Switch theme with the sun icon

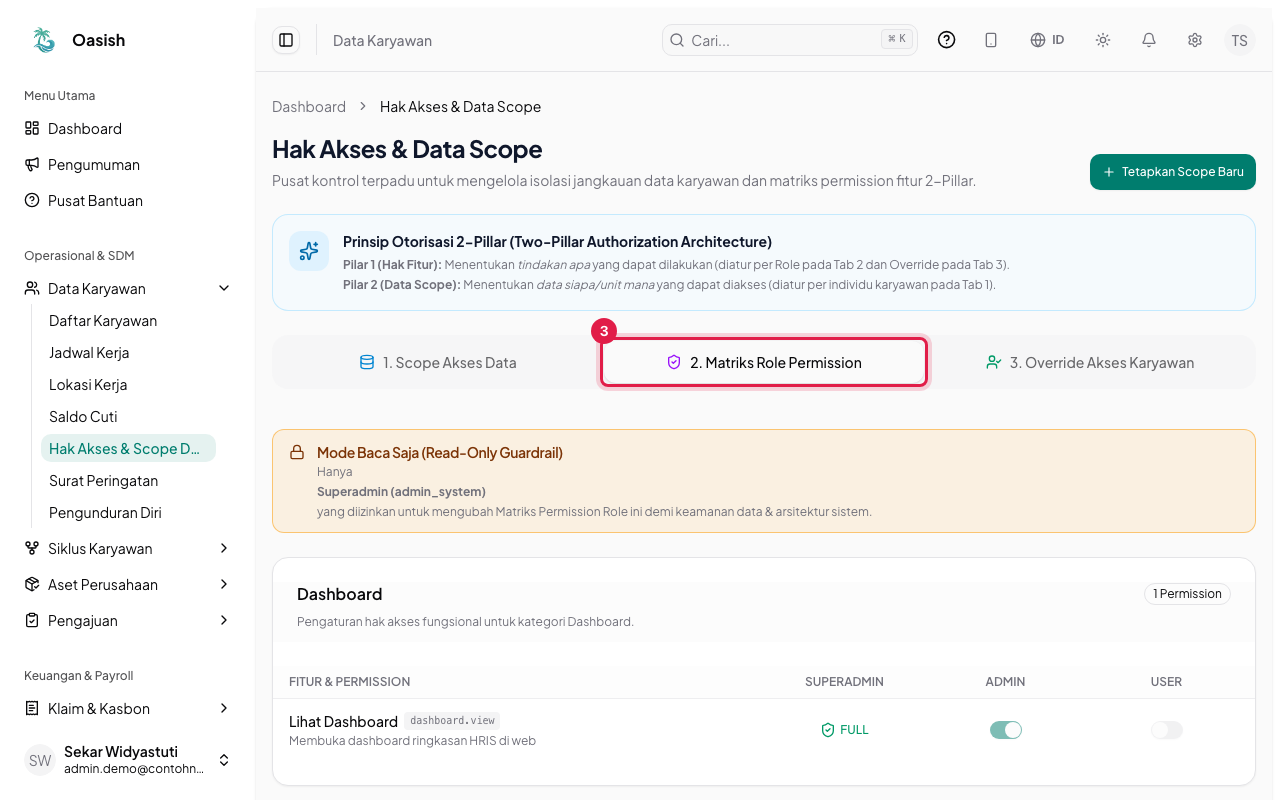[x=1103, y=40]
